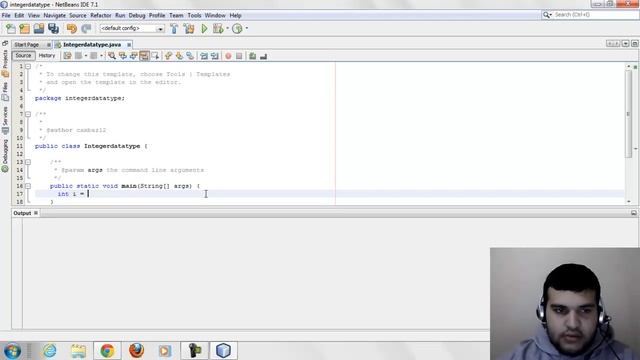640x360 pixels.
Task: Click Find Next Occurrence icon
Action: 133,56
